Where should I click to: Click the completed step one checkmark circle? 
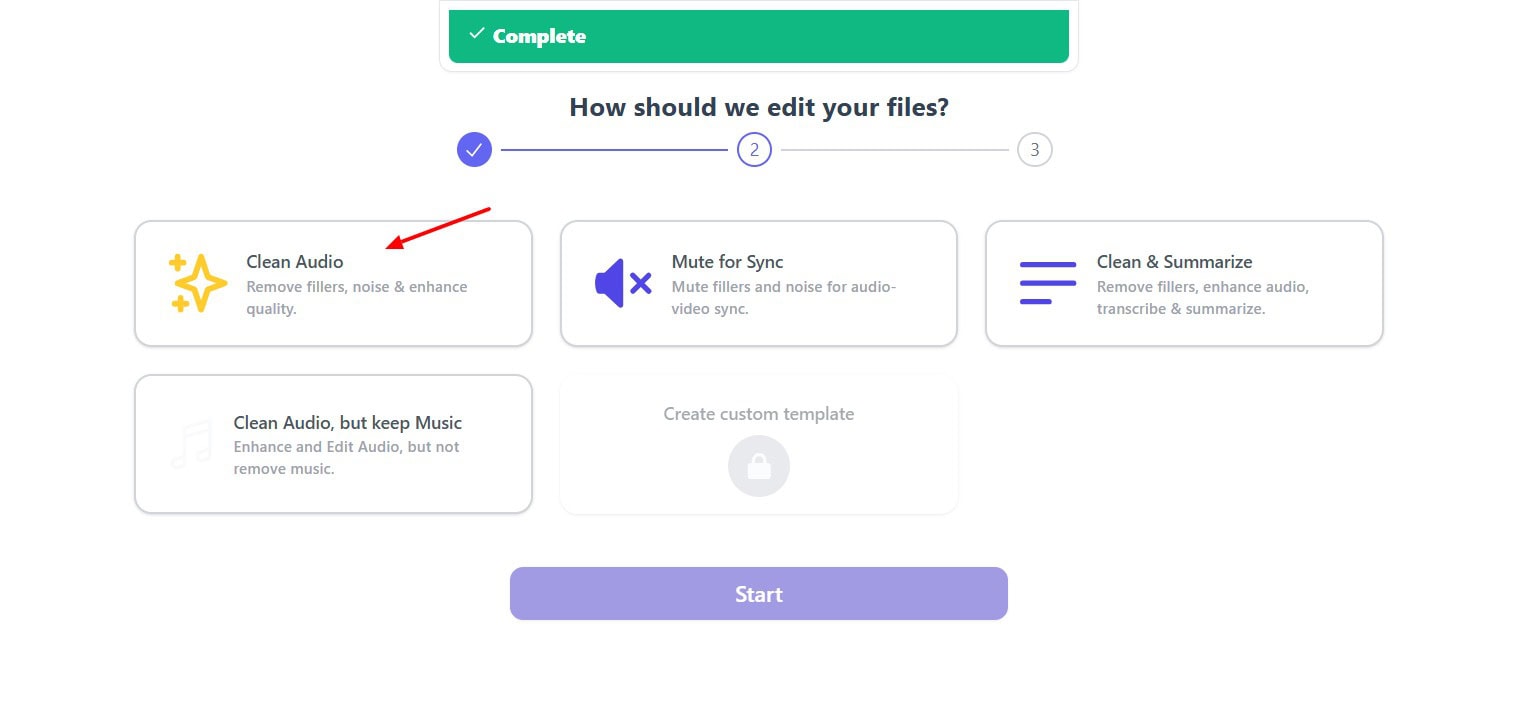(x=474, y=150)
